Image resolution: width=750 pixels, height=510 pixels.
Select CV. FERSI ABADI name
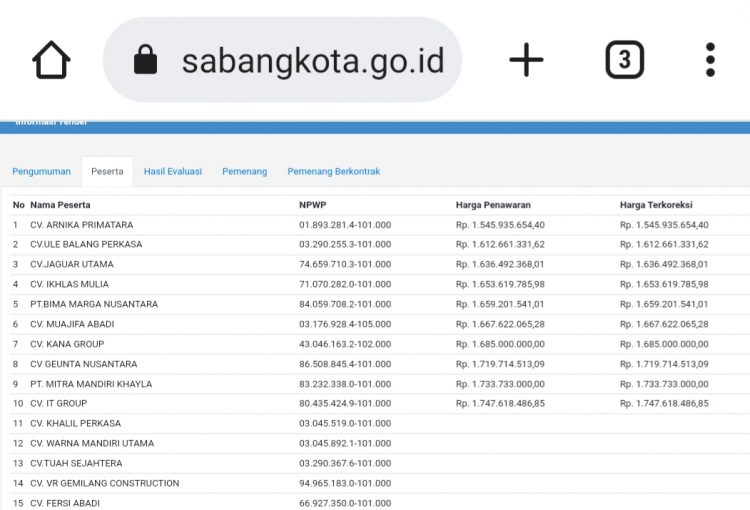(x=65, y=503)
